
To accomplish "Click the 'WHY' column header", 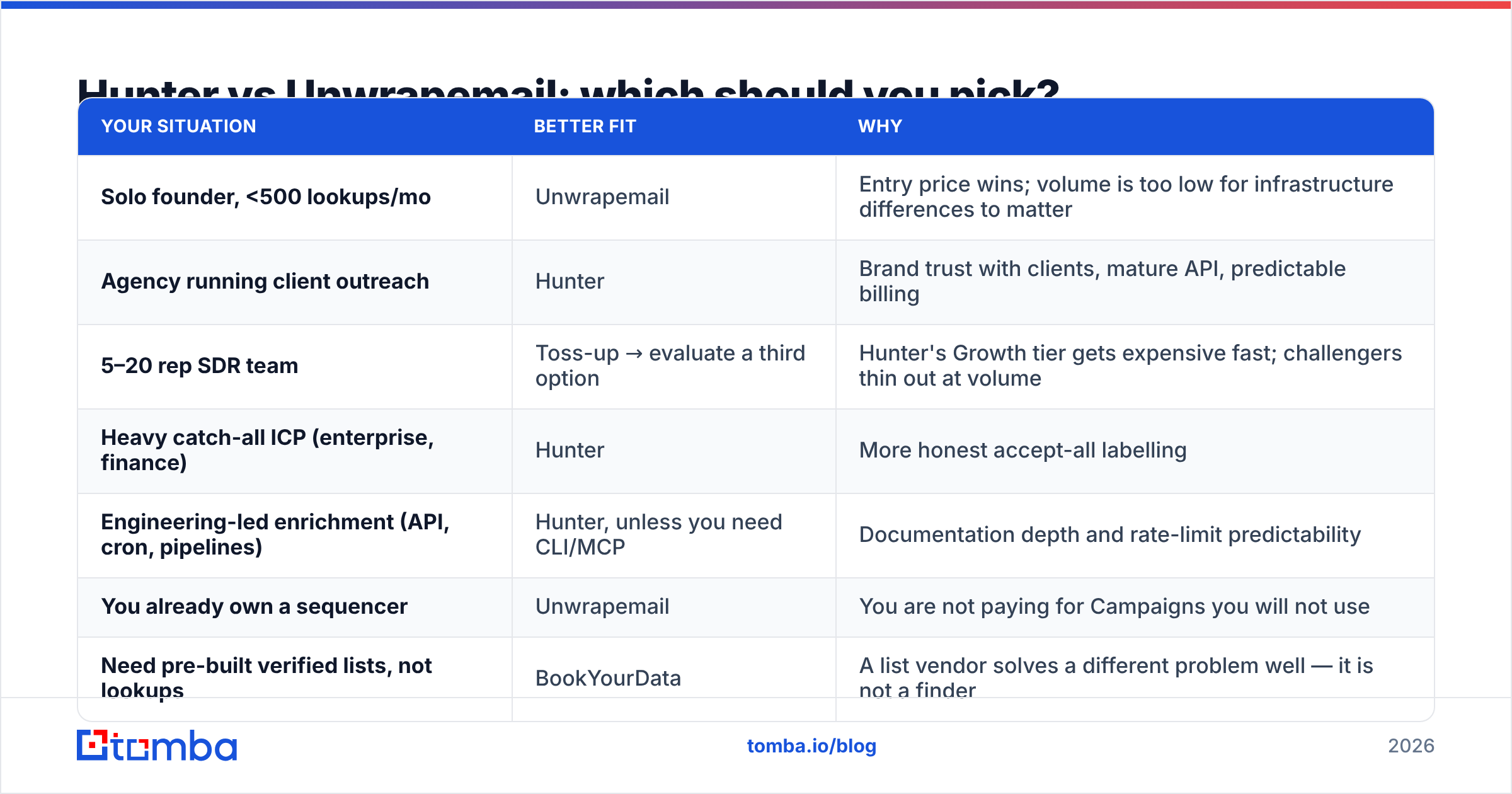I will [880, 126].
